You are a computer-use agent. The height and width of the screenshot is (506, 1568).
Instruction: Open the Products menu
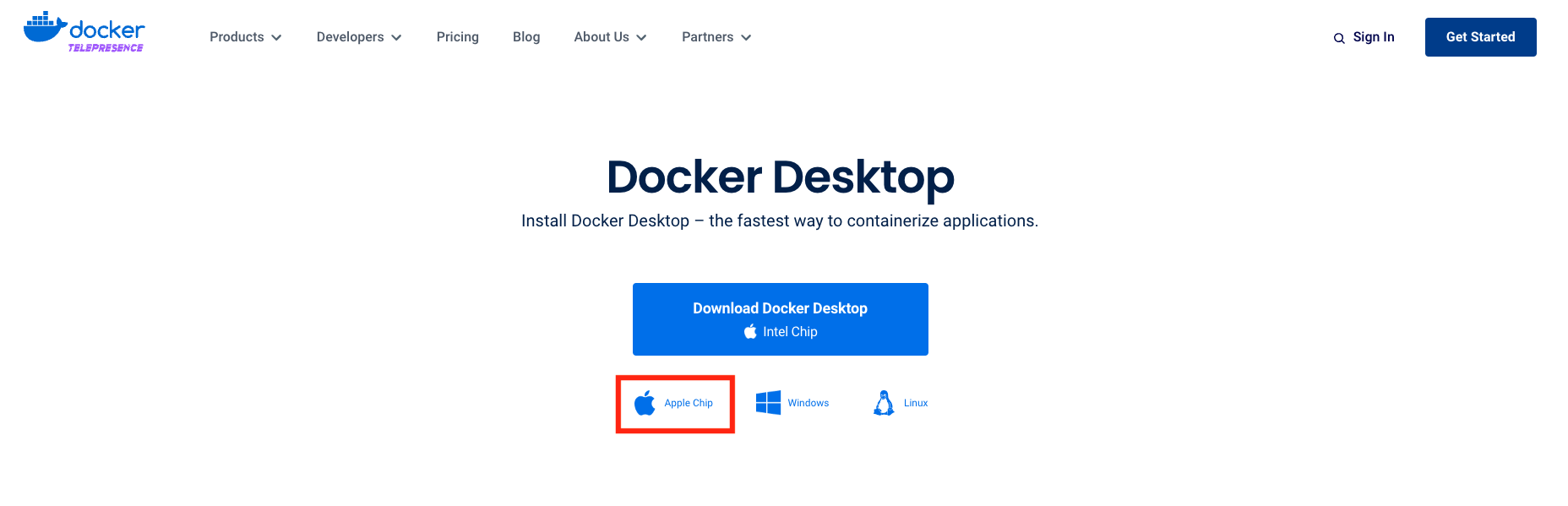pos(245,37)
